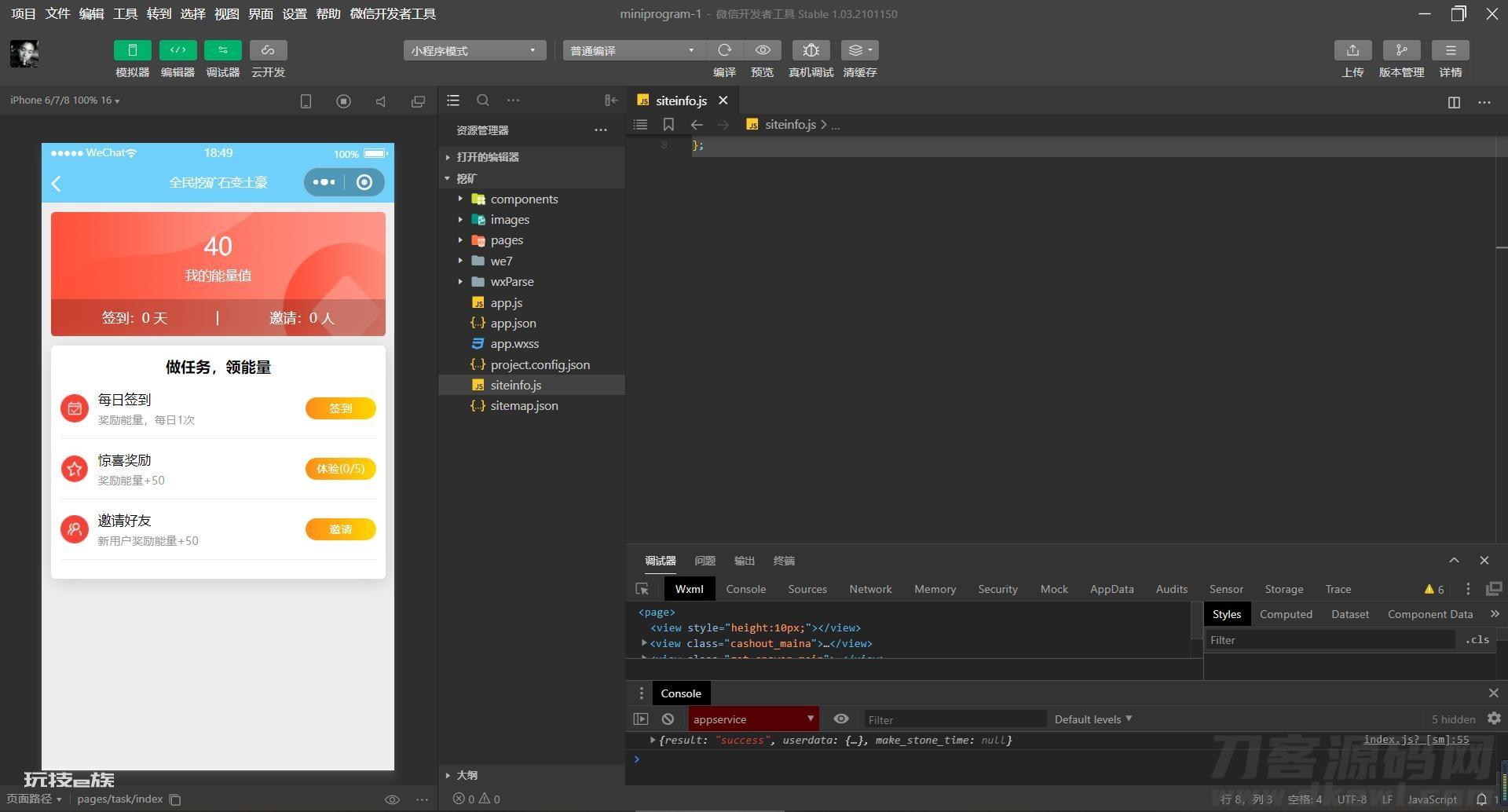Select app.json in the file tree
The height and width of the screenshot is (812, 1508).
click(x=513, y=323)
